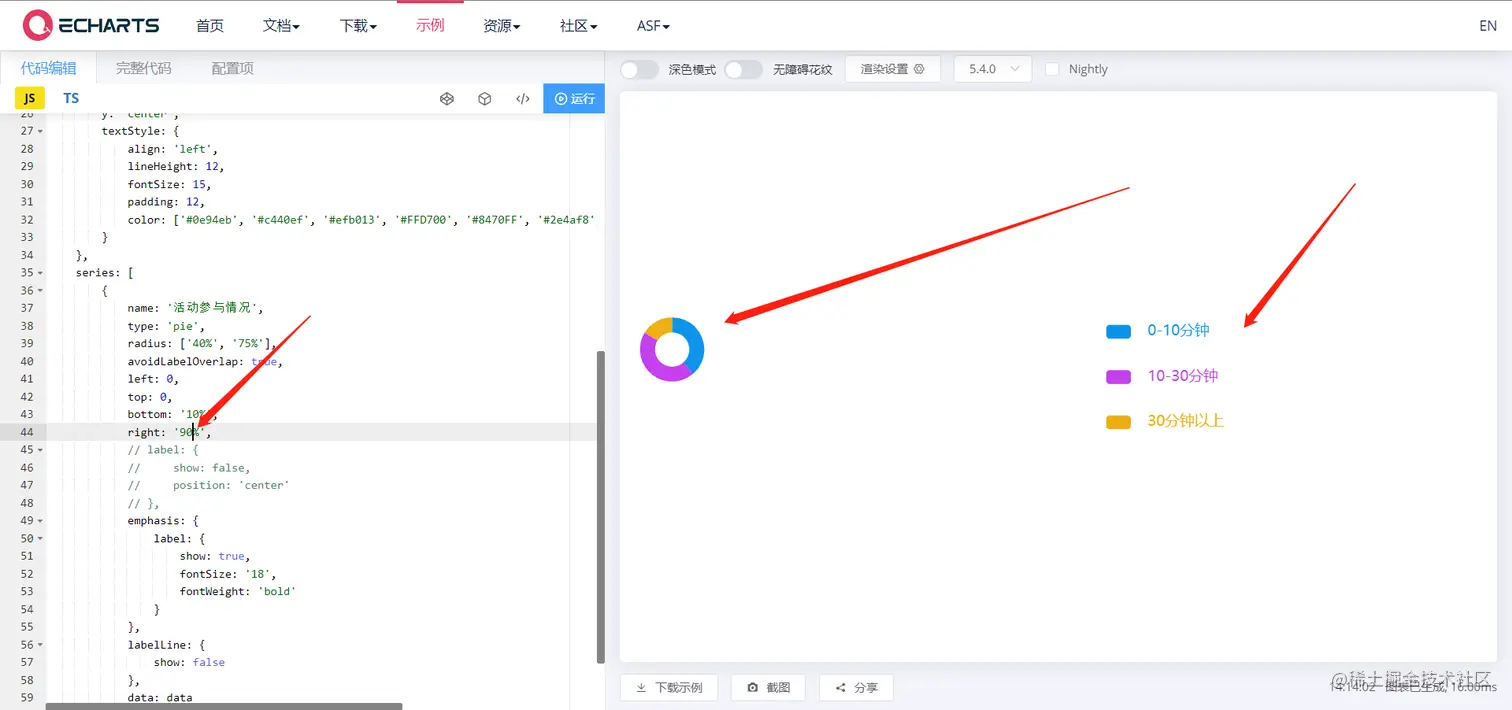Open the 代码编辑 tab
Viewport: 1512px width, 710px height.
[x=49, y=68]
